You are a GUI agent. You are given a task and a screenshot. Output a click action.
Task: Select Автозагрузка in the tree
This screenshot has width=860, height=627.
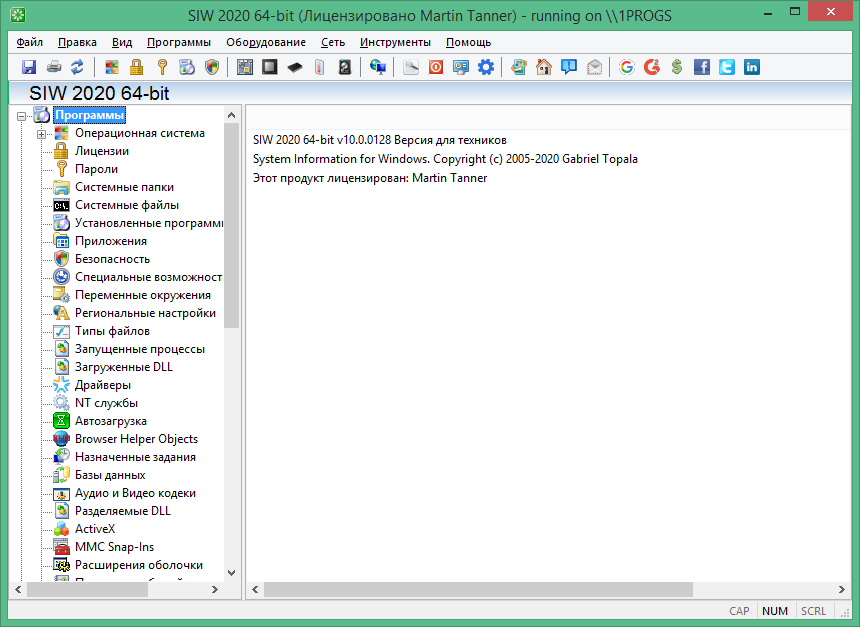click(x=110, y=421)
